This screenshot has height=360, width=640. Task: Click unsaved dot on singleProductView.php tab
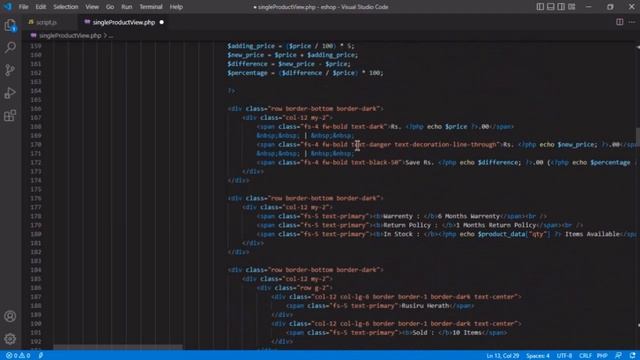(x=162, y=22)
